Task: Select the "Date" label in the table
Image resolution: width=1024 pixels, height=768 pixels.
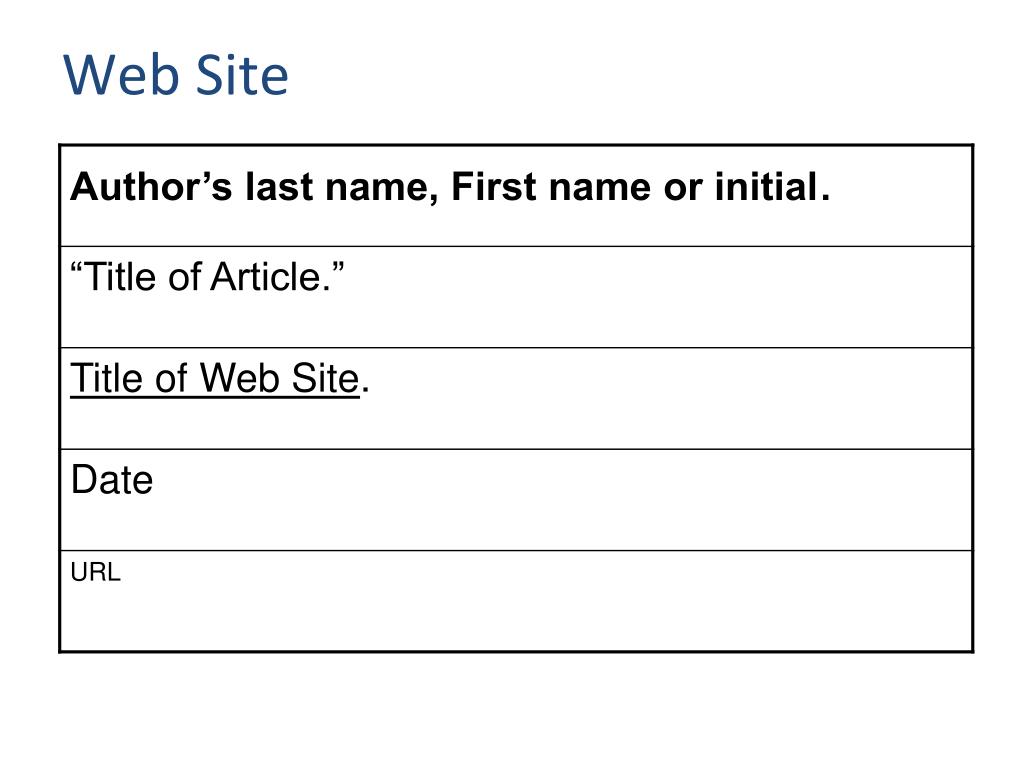Action: point(112,480)
